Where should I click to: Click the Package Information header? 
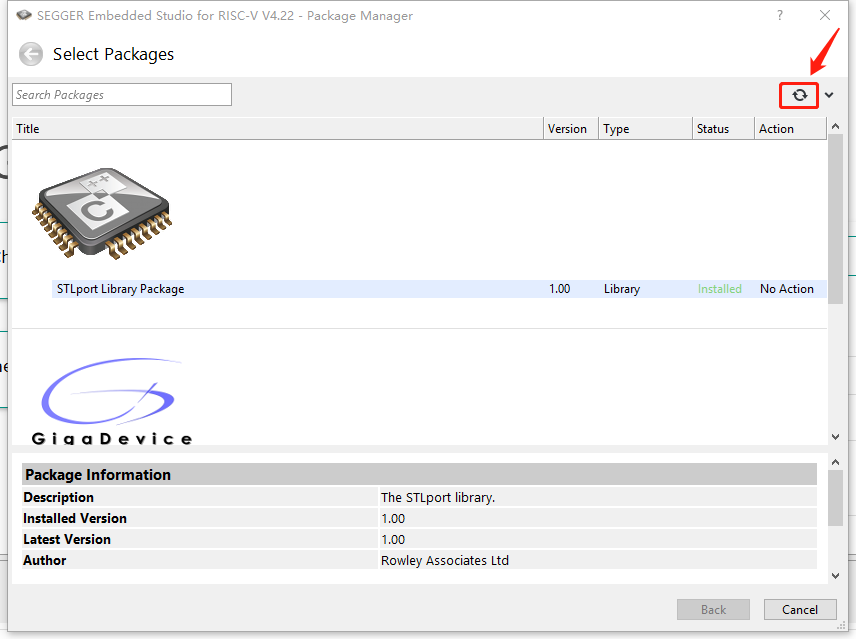click(419, 474)
